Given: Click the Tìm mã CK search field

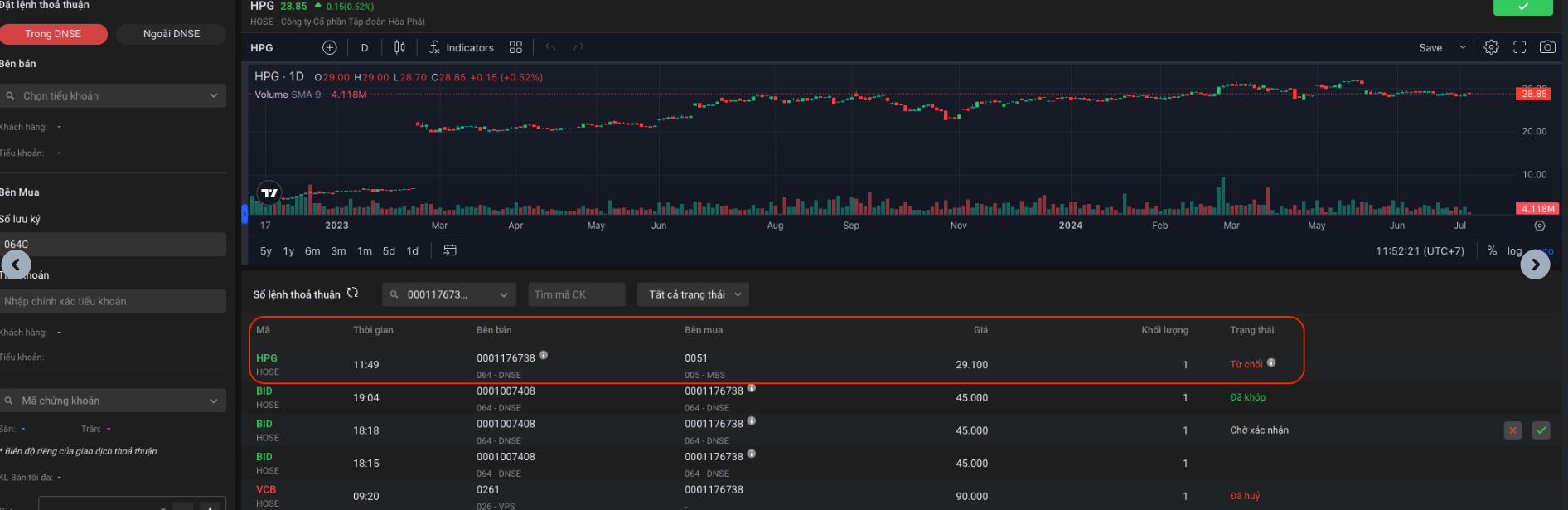Looking at the screenshot, I should point(576,294).
